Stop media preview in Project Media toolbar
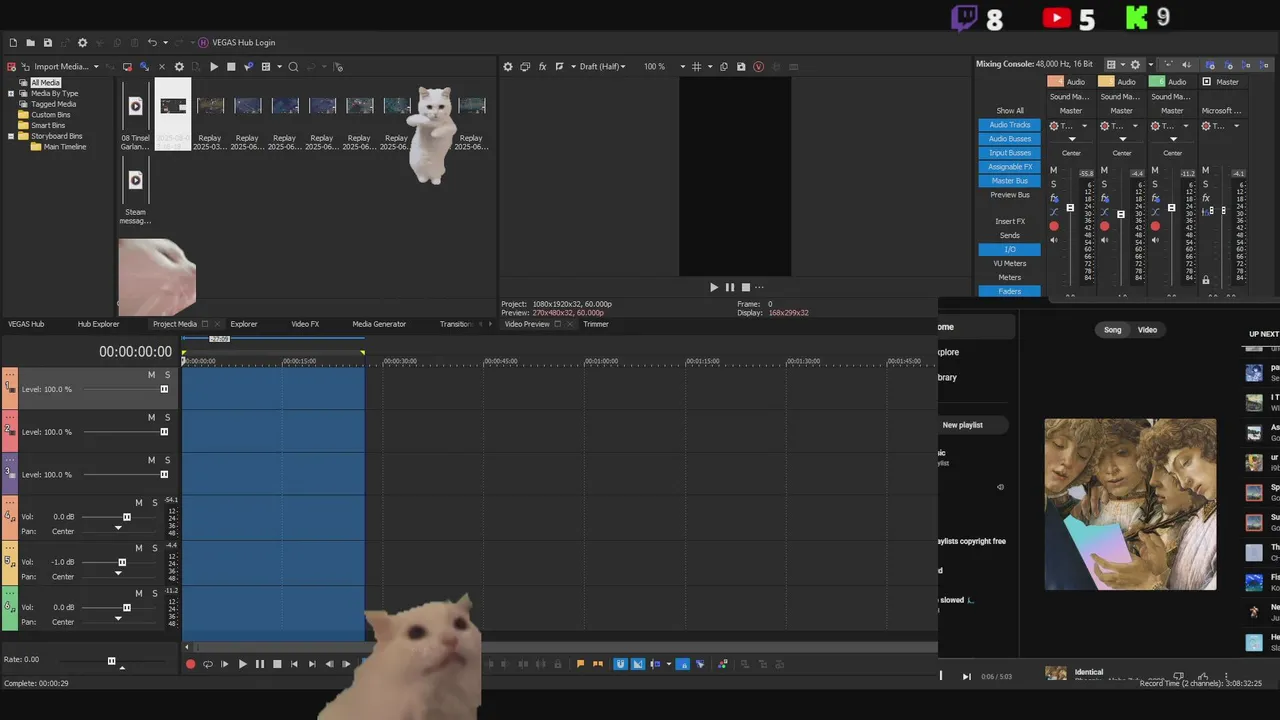Screen dimensions: 1280x720 coord(231,67)
